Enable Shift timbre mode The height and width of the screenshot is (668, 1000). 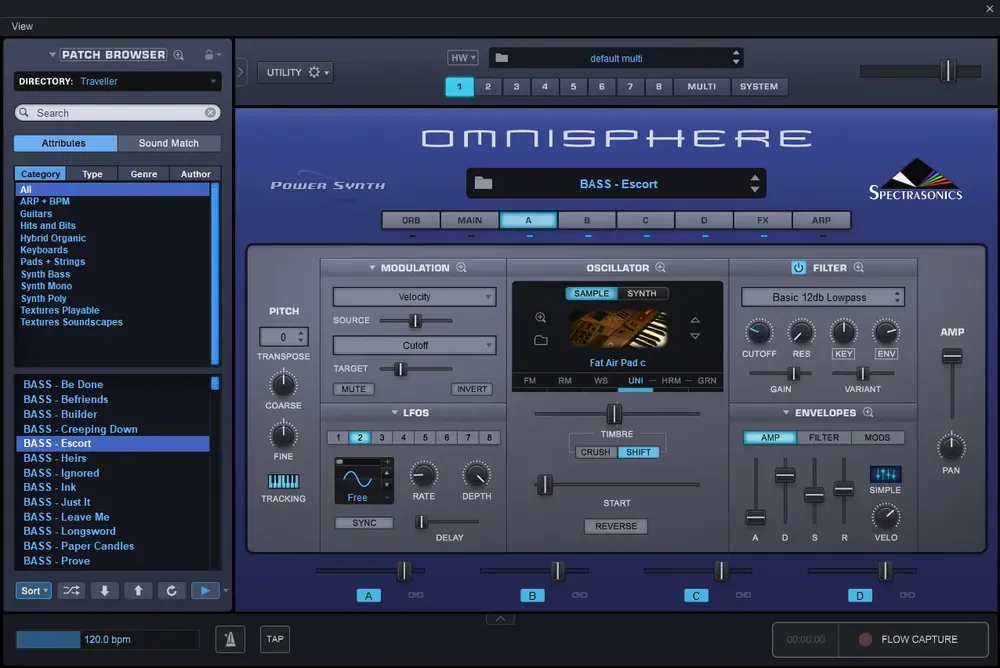tap(638, 452)
